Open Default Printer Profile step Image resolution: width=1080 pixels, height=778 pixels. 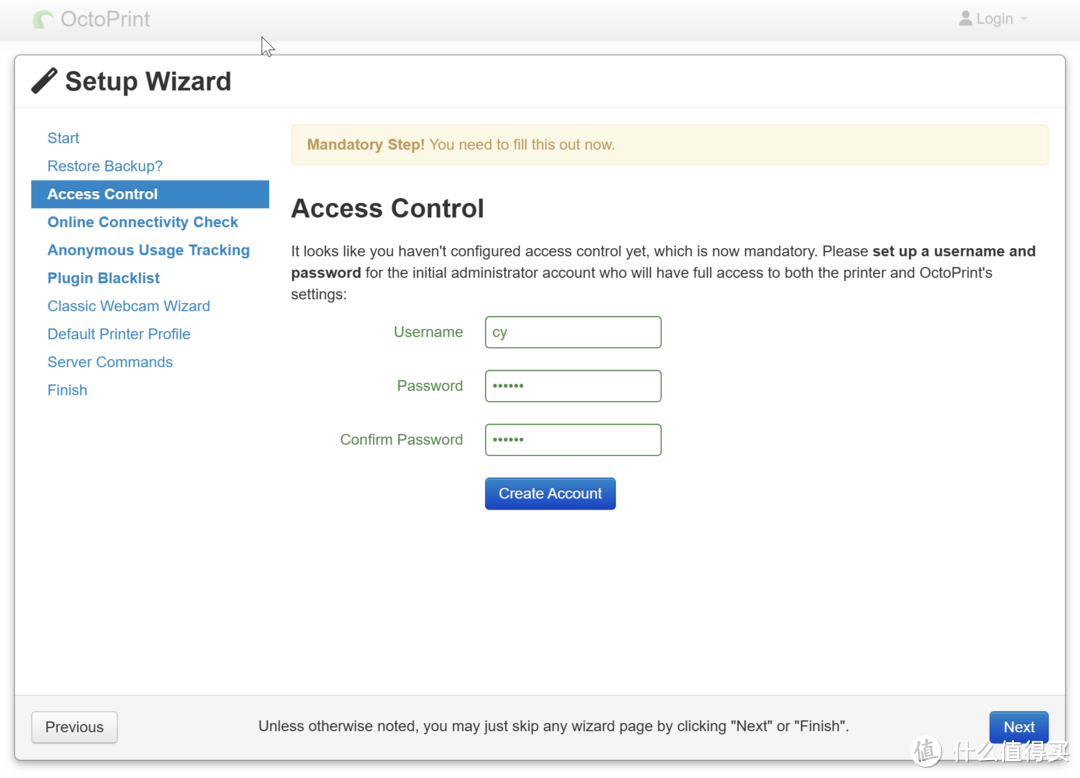pos(118,334)
